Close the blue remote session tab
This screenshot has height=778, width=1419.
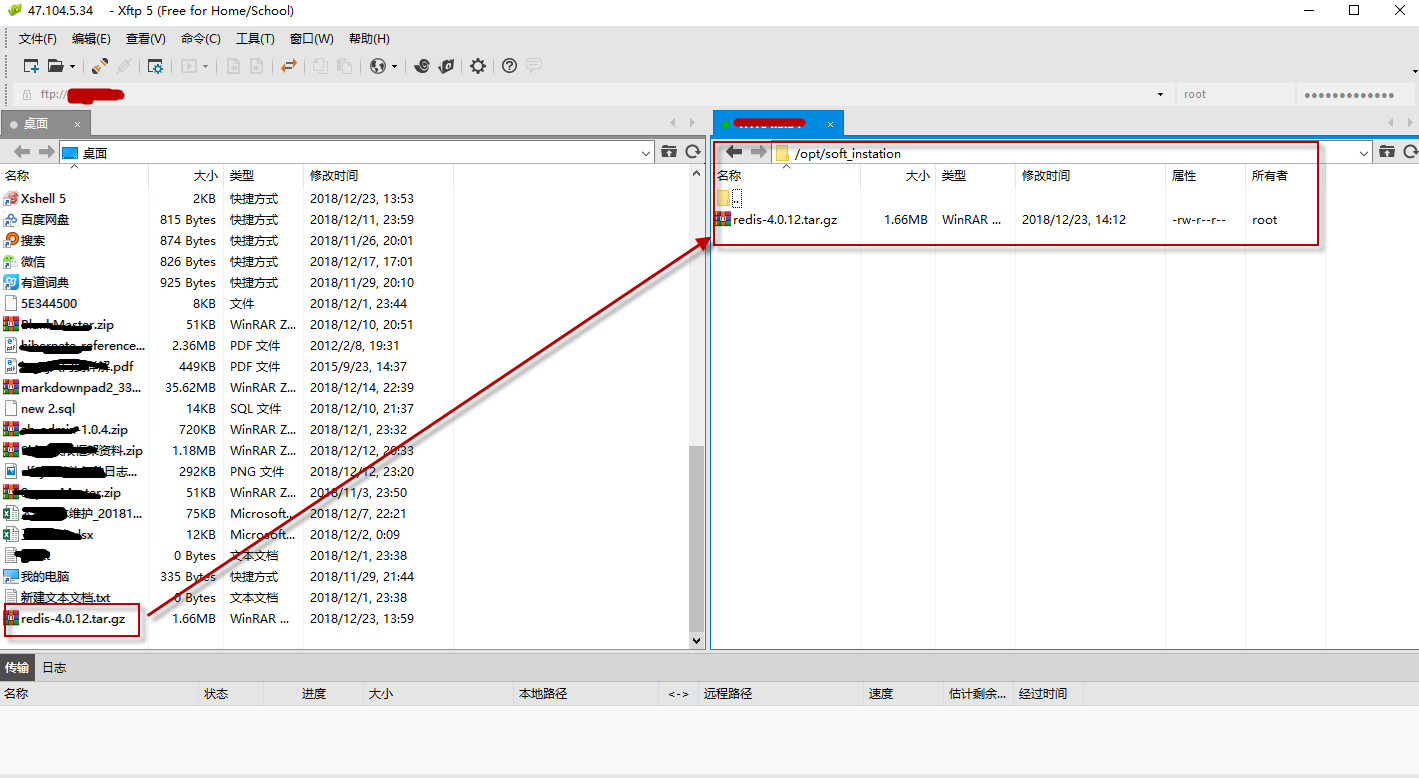pos(828,124)
